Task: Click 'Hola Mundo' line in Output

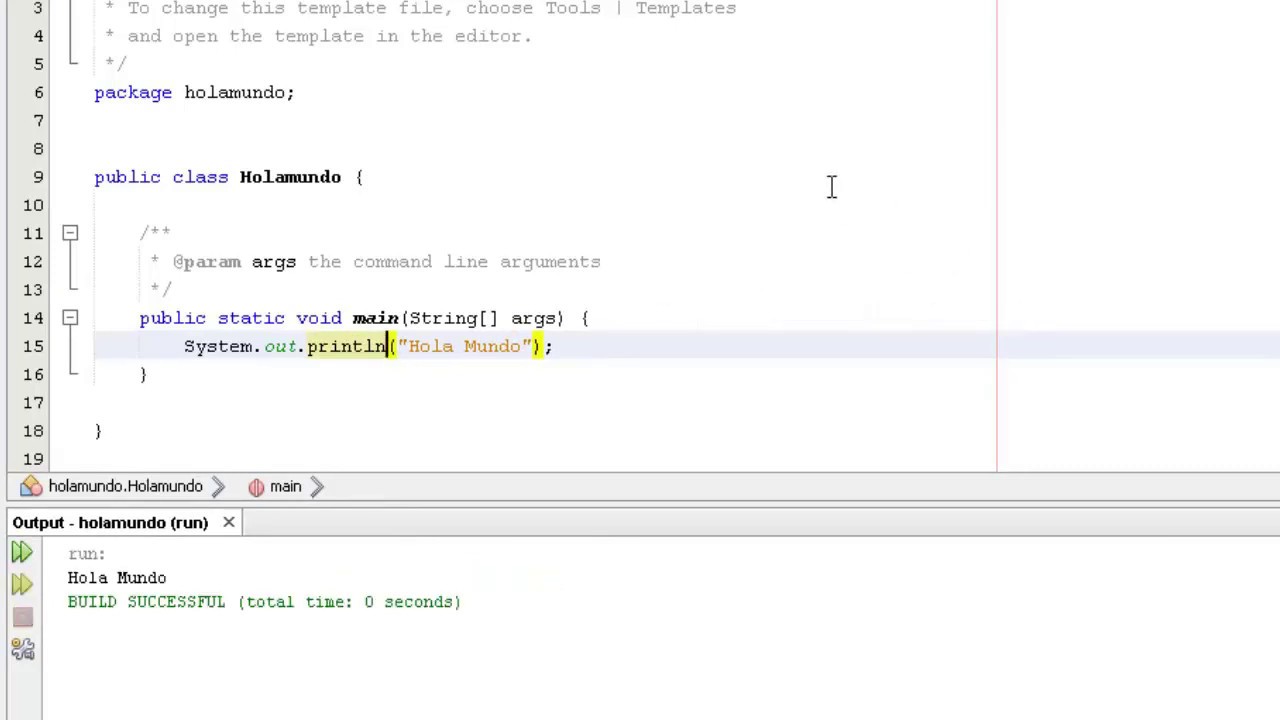Action: [x=117, y=578]
